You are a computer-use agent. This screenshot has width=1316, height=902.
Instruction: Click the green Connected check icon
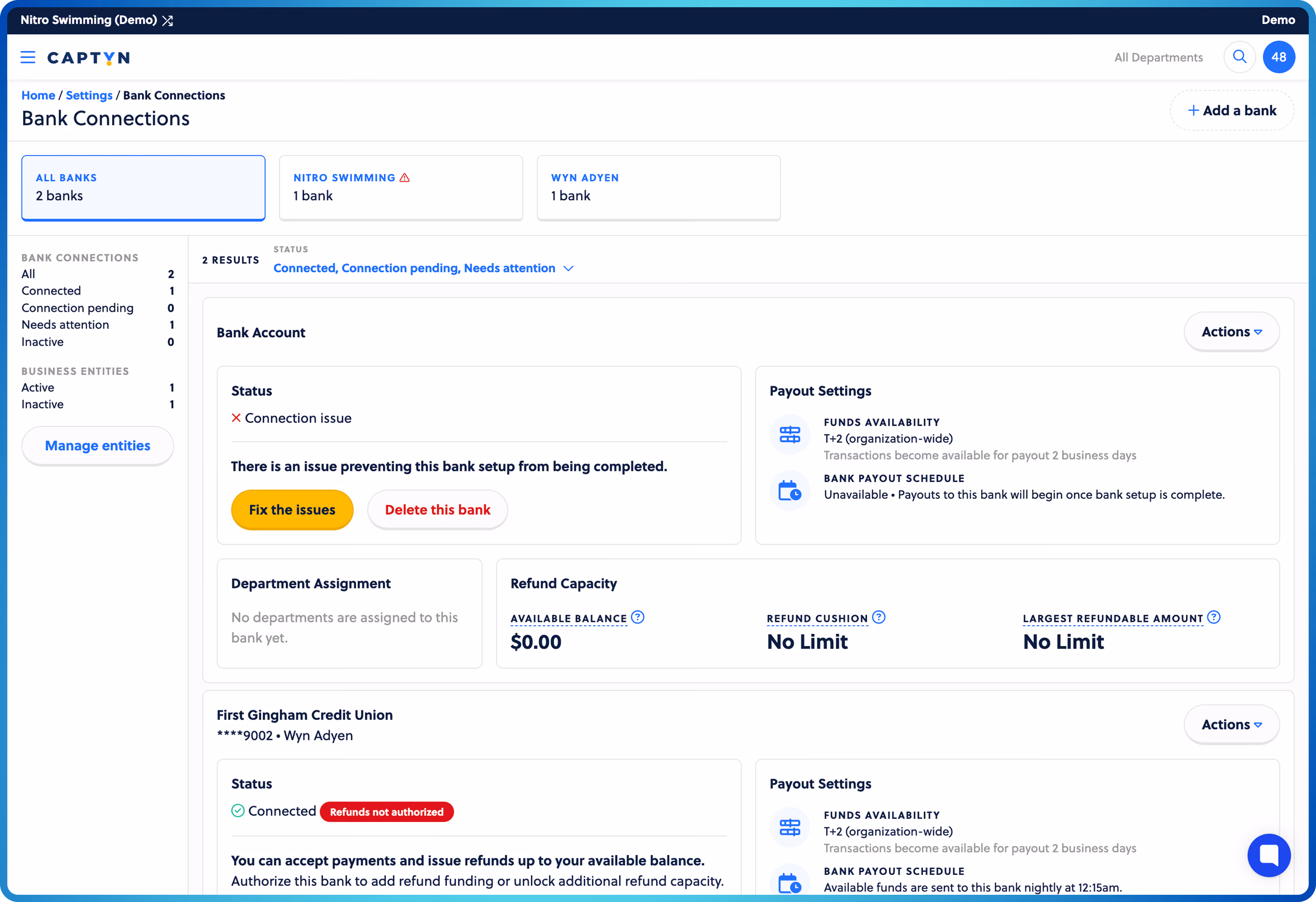[238, 811]
